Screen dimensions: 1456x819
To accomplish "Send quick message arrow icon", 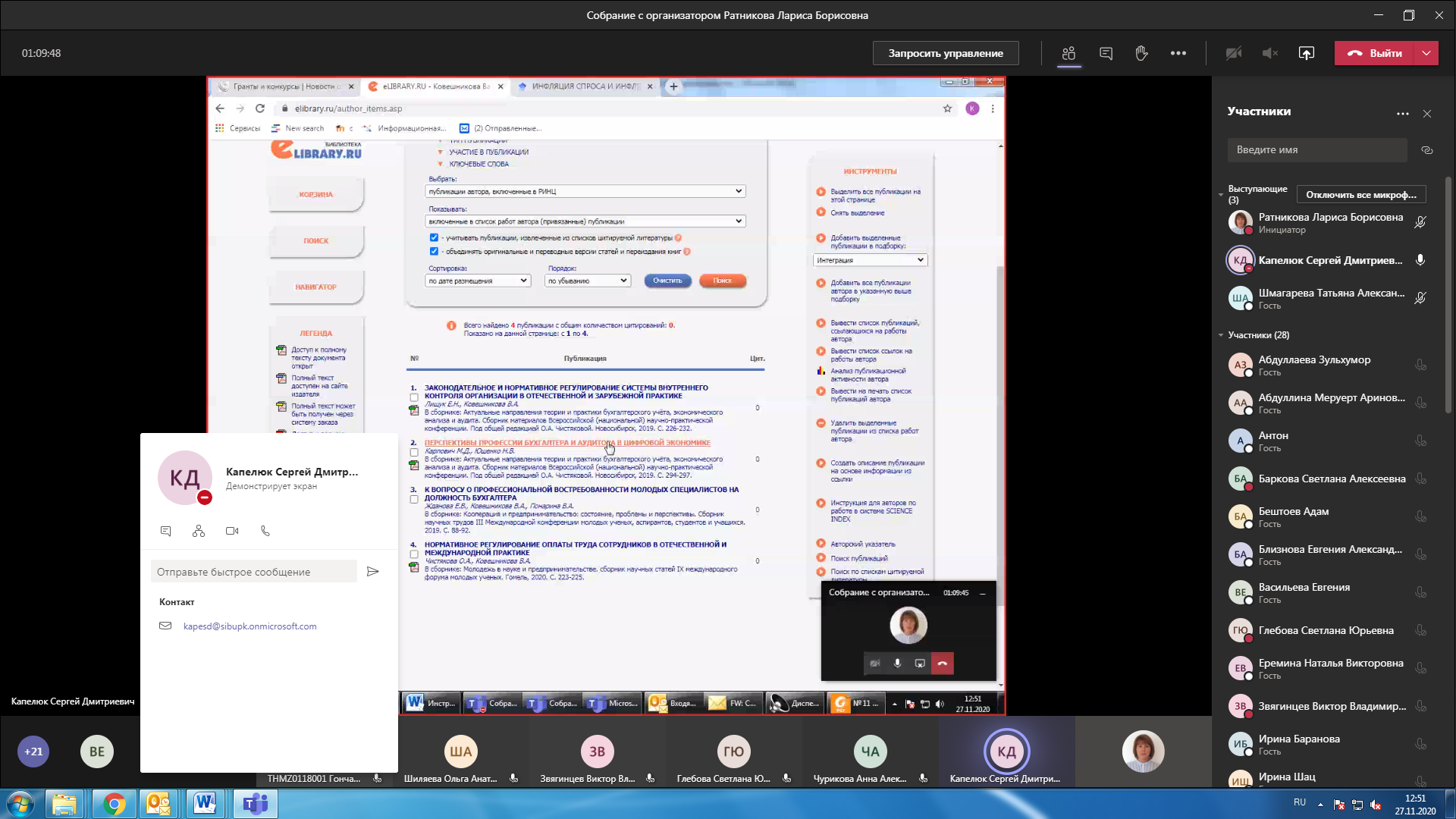I will point(372,572).
